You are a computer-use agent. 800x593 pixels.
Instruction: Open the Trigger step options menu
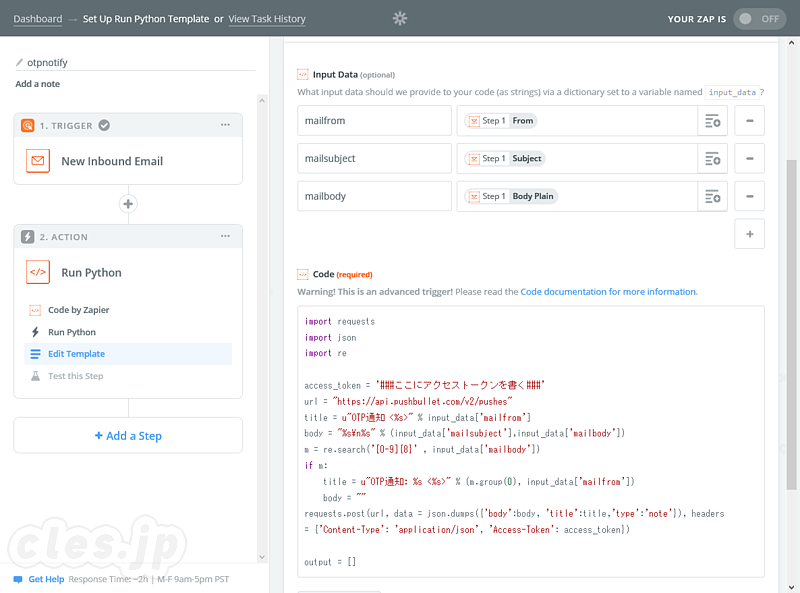pyautogui.click(x=226, y=125)
